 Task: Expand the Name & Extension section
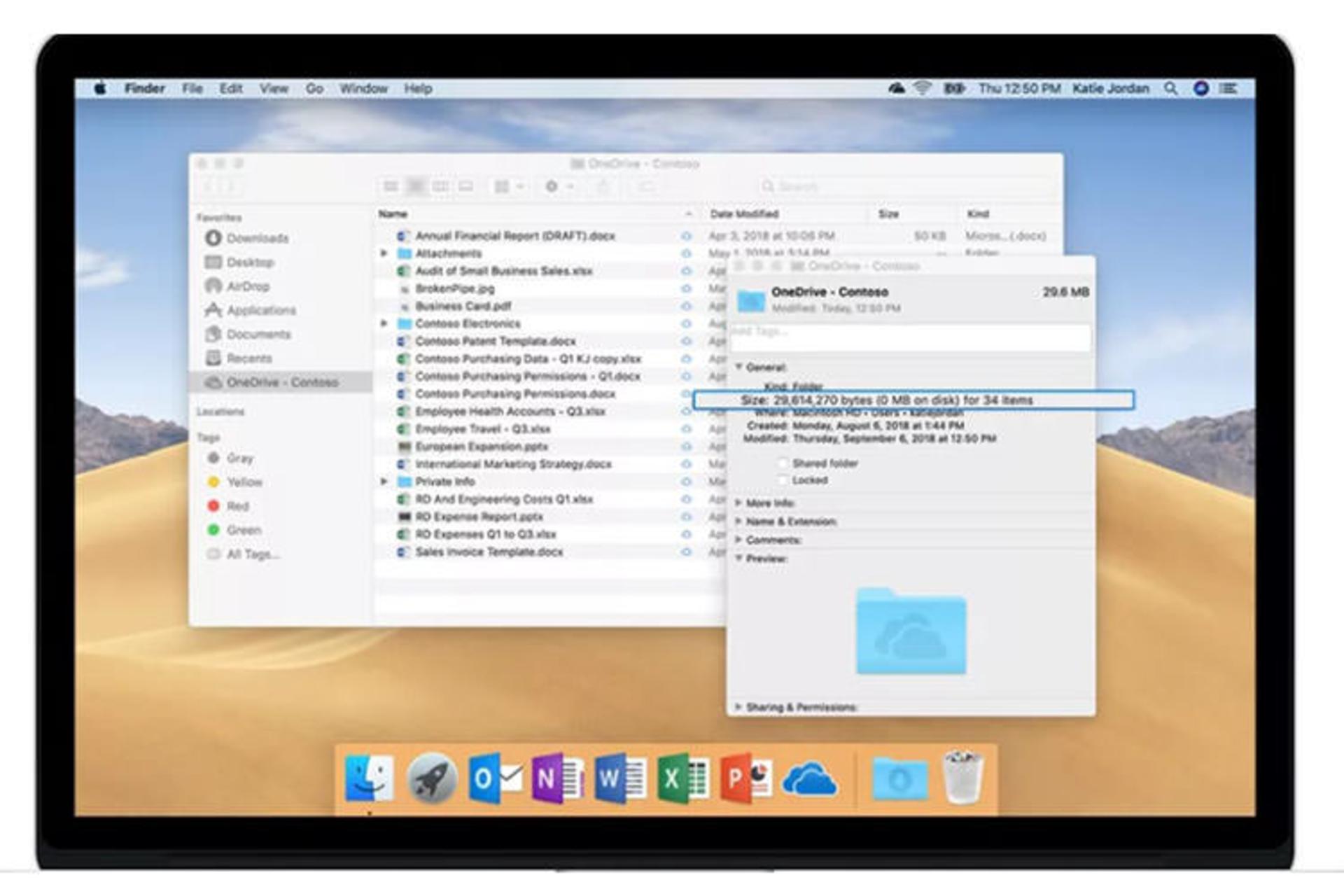[x=738, y=521]
